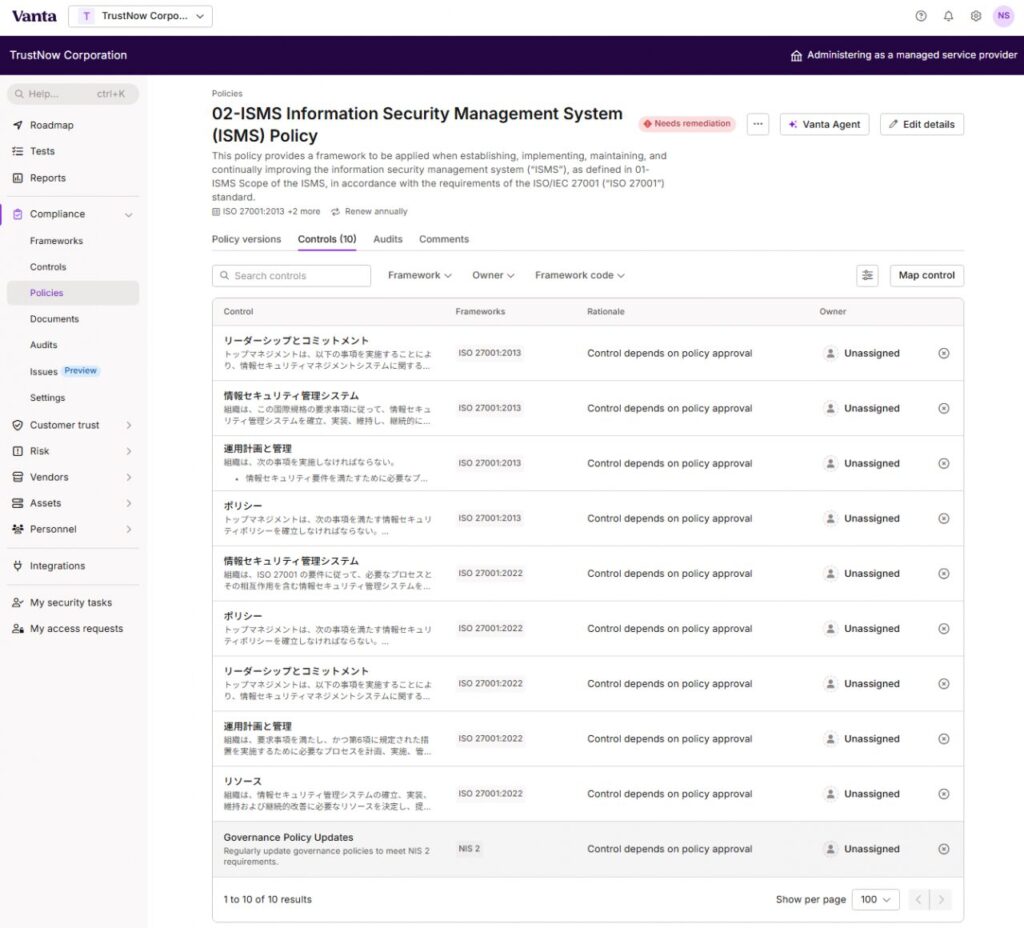The image size is (1024, 928).
Task: Expand the TrustNow Corporation organization switcher
Action: [x=140, y=16]
